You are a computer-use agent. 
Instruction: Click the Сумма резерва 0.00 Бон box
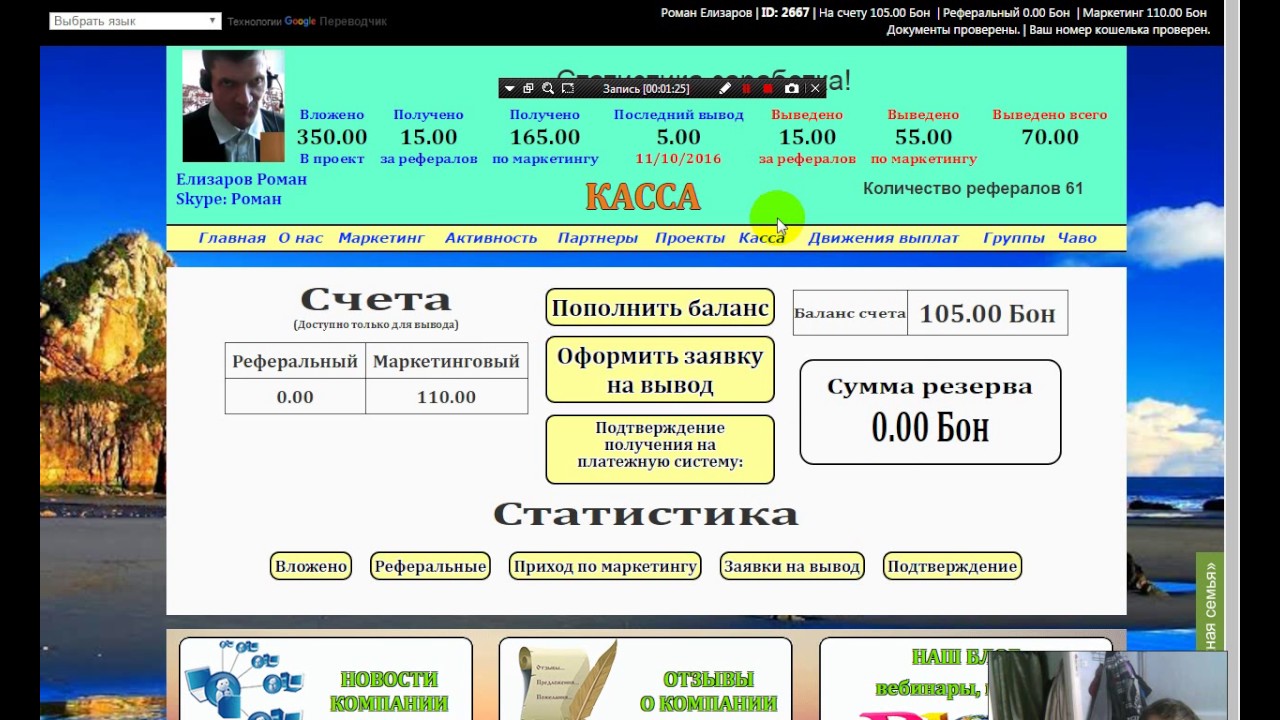[930, 412]
